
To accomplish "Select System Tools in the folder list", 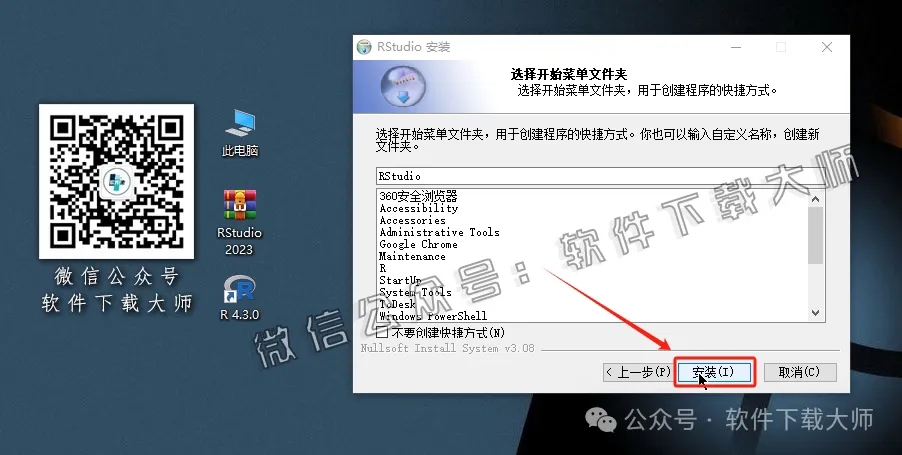I will coord(415,292).
